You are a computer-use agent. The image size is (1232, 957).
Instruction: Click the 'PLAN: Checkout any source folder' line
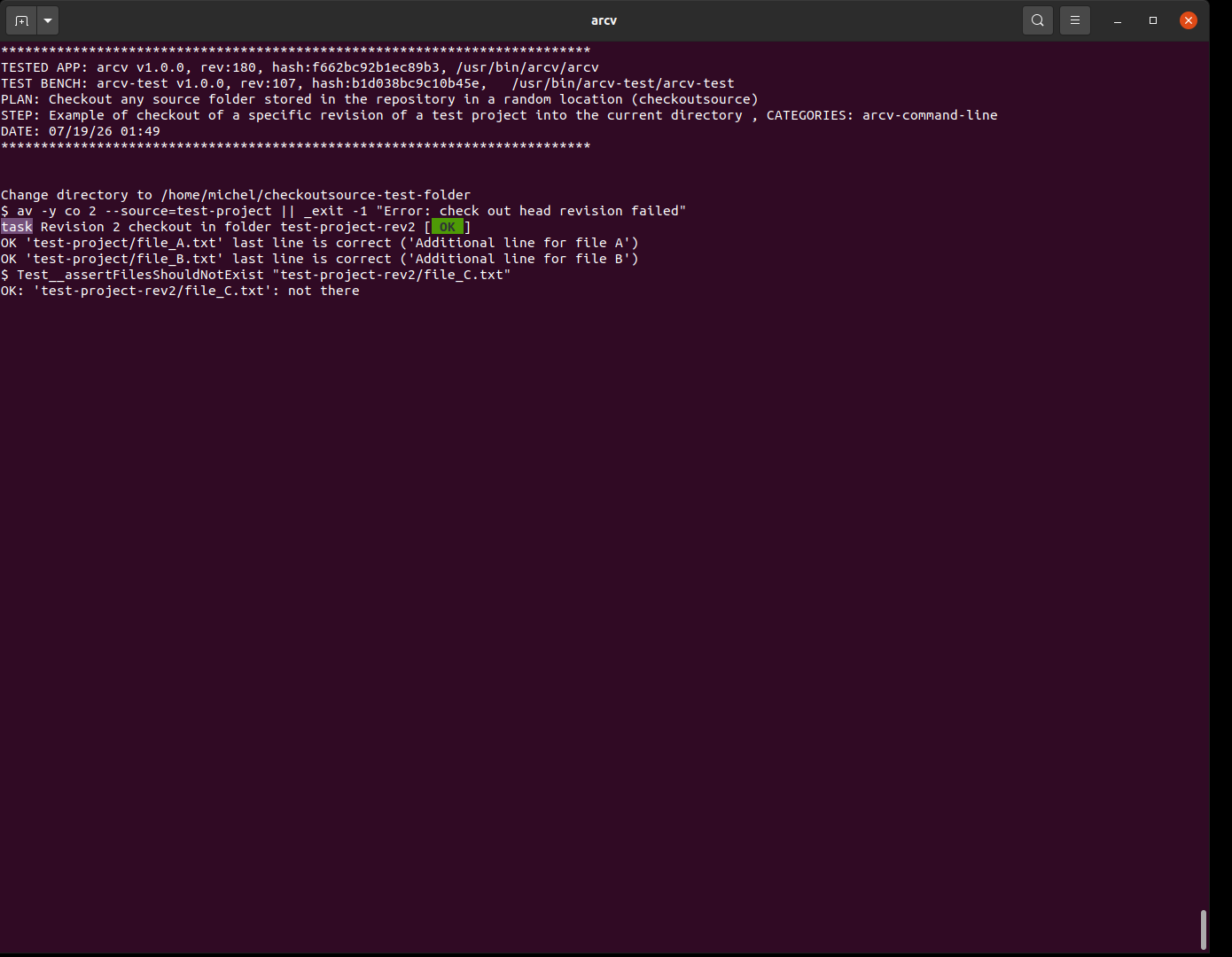click(x=379, y=99)
